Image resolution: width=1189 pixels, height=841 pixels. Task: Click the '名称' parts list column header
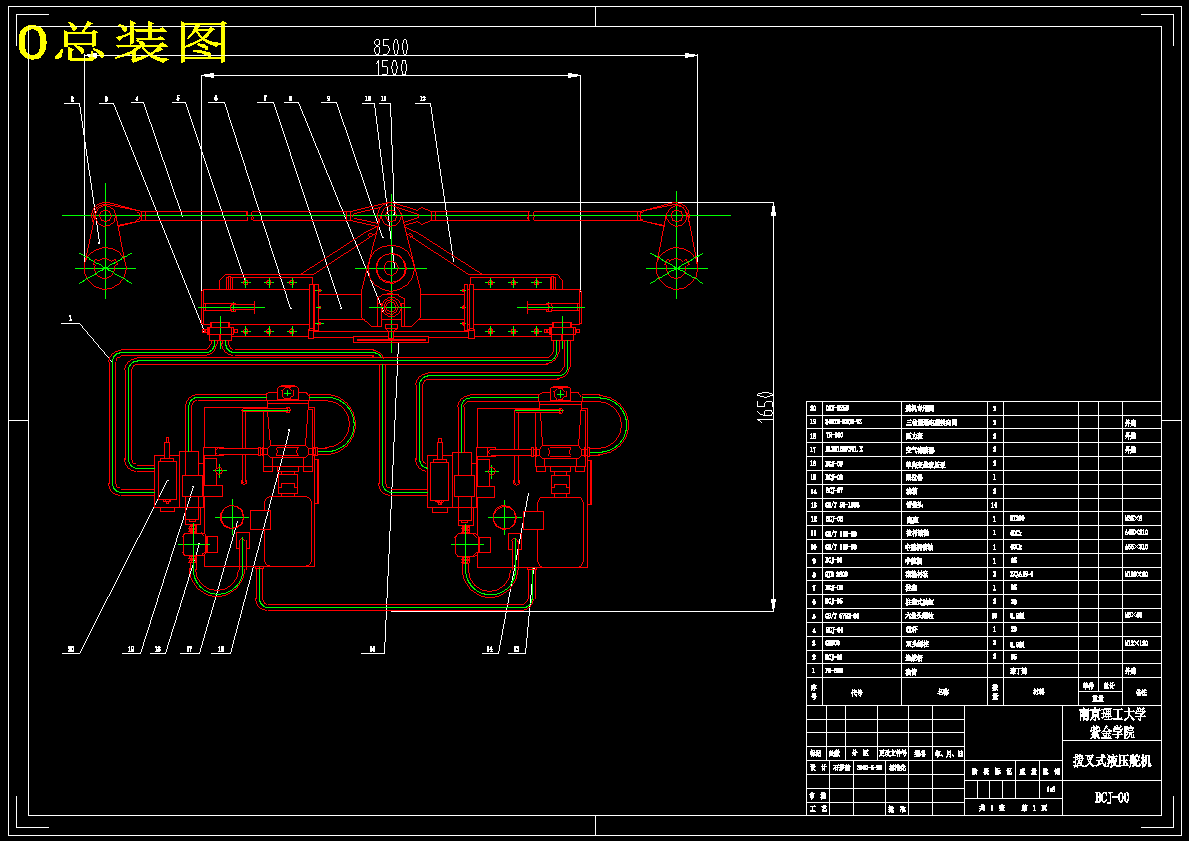[x=943, y=692]
